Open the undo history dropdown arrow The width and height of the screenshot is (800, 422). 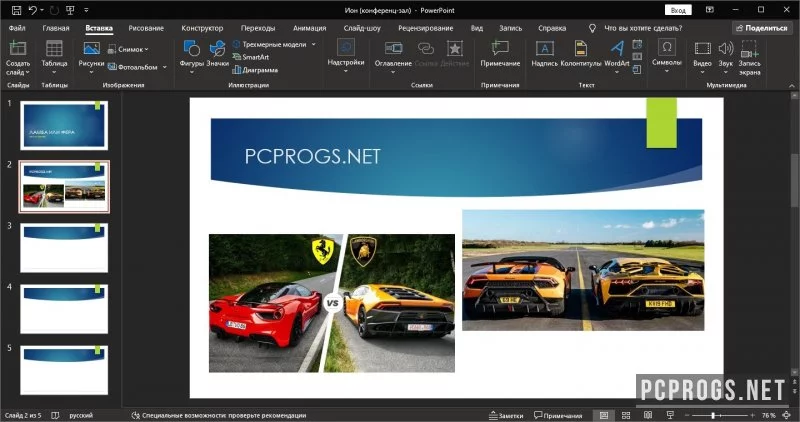point(41,10)
